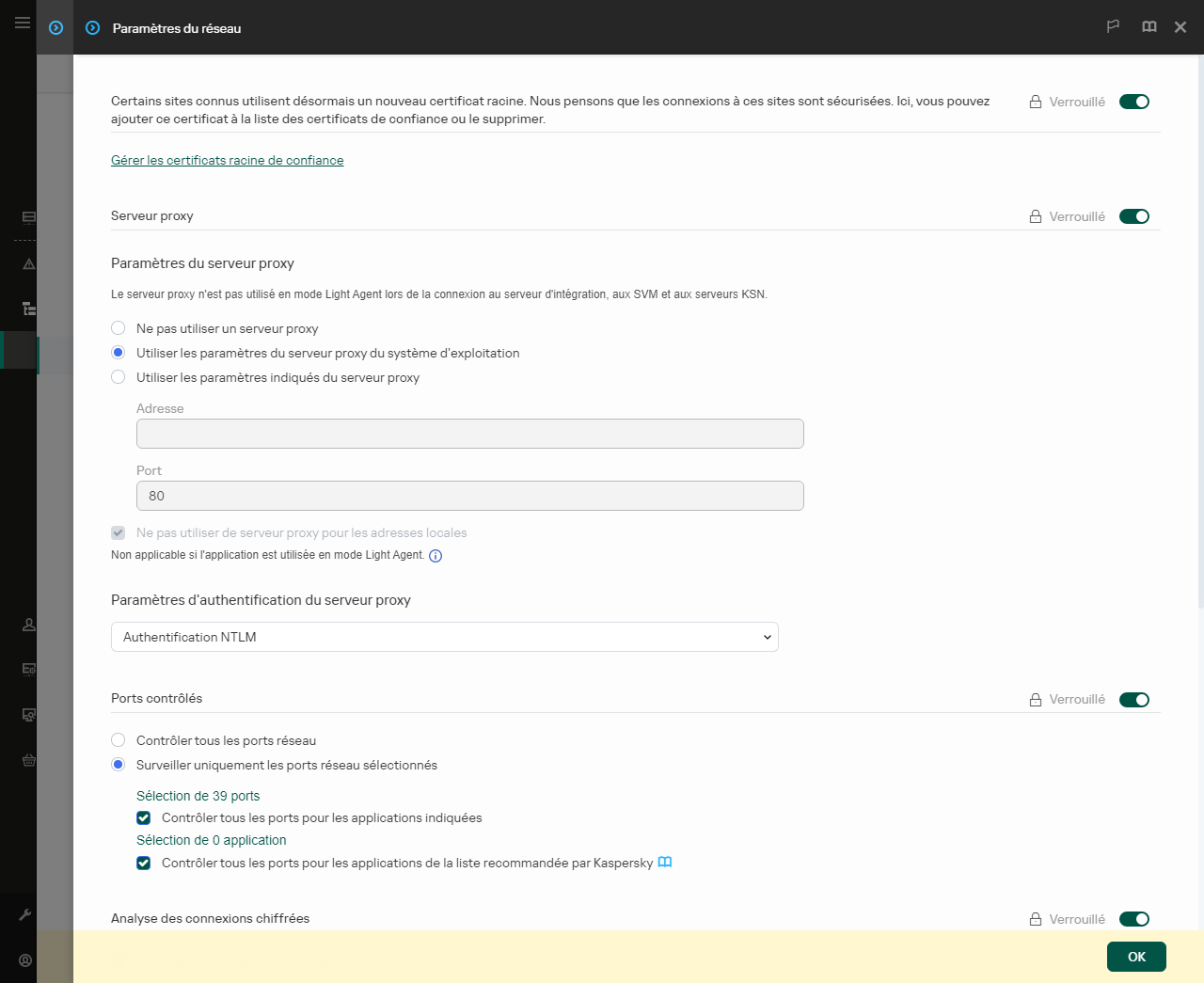Click the device hierarchy sidebar icon
Screen dimensions: 1204x983
tap(27, 308)
